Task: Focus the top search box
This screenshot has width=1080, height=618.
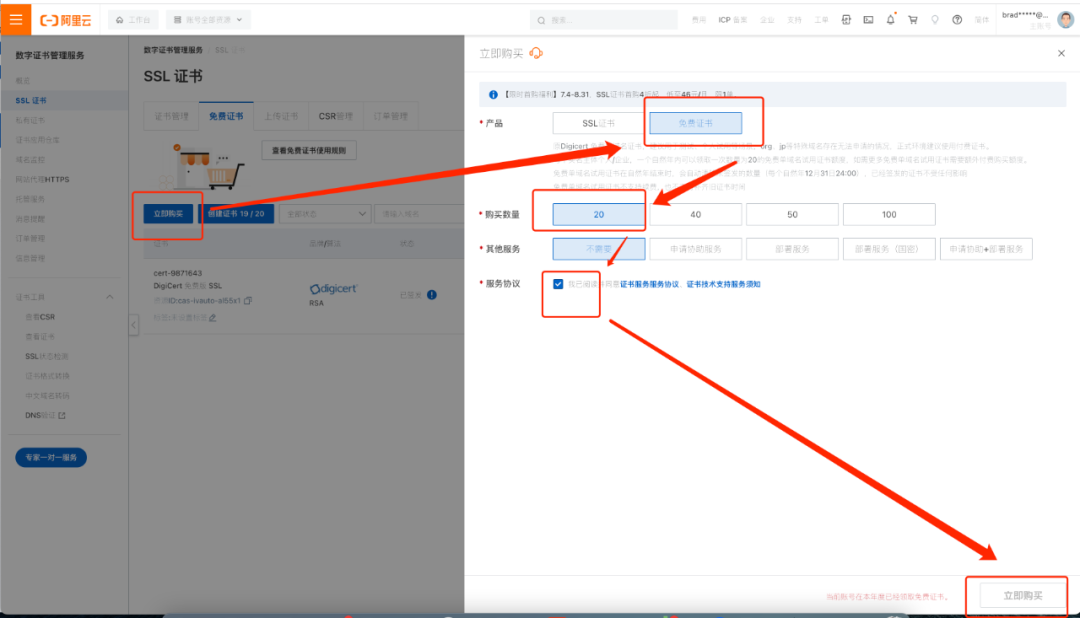Action: pos(604,20)
